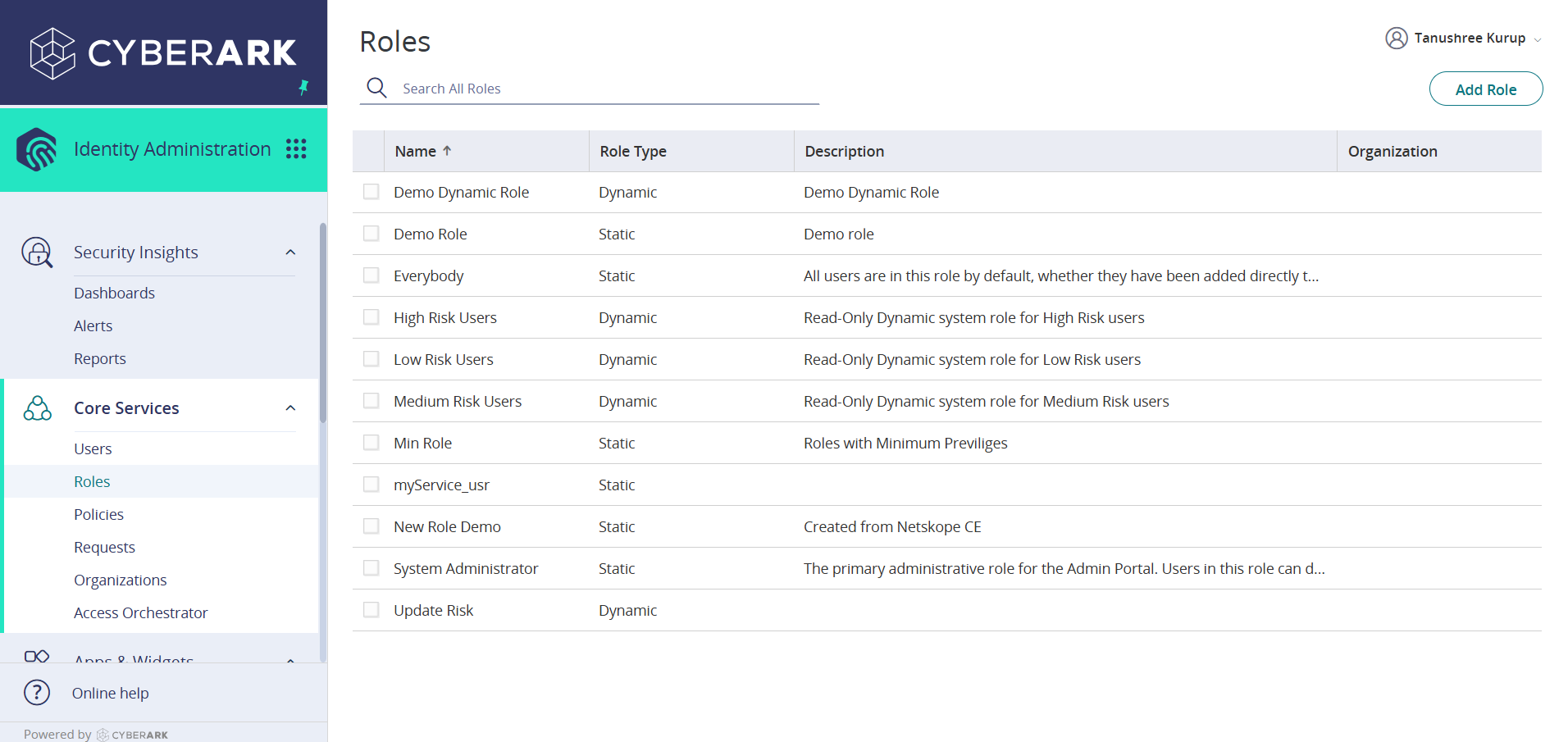Go to Alerts in the sidebar
Screen dimensions: 1568x742
(x=93, y=325)
